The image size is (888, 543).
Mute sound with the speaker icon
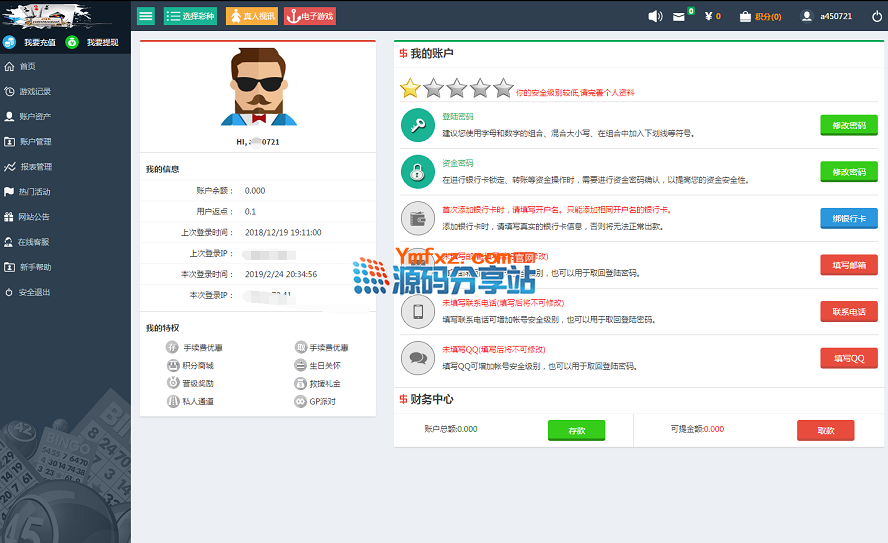pos(655,16)
